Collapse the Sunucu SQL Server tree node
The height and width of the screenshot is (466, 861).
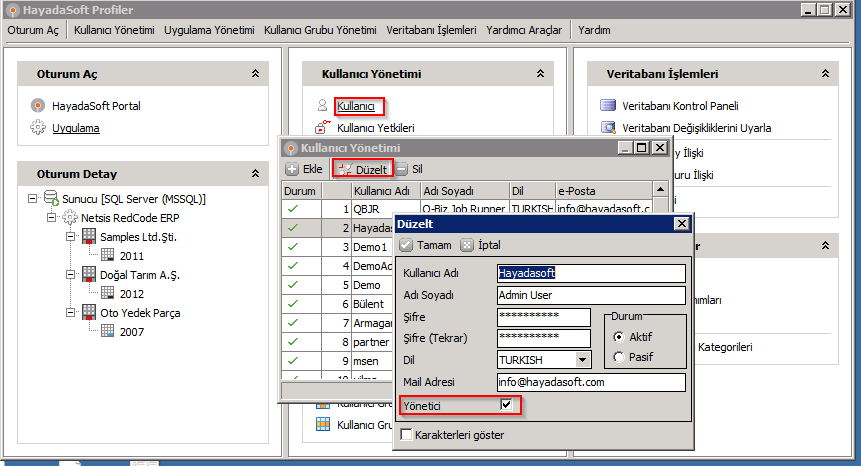pos(32,199)
